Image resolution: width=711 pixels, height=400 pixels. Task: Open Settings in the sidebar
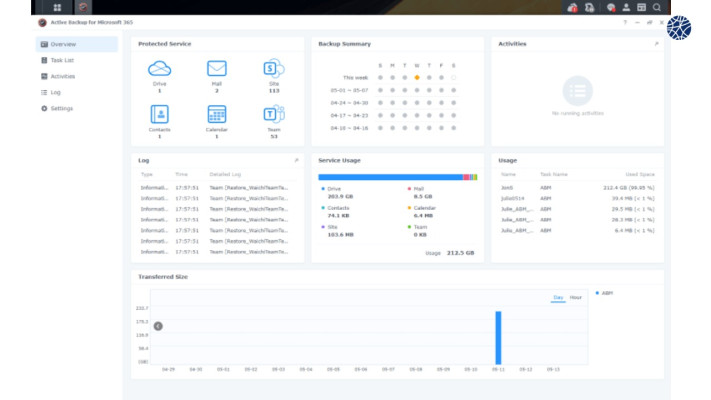(x=77, y=108)
